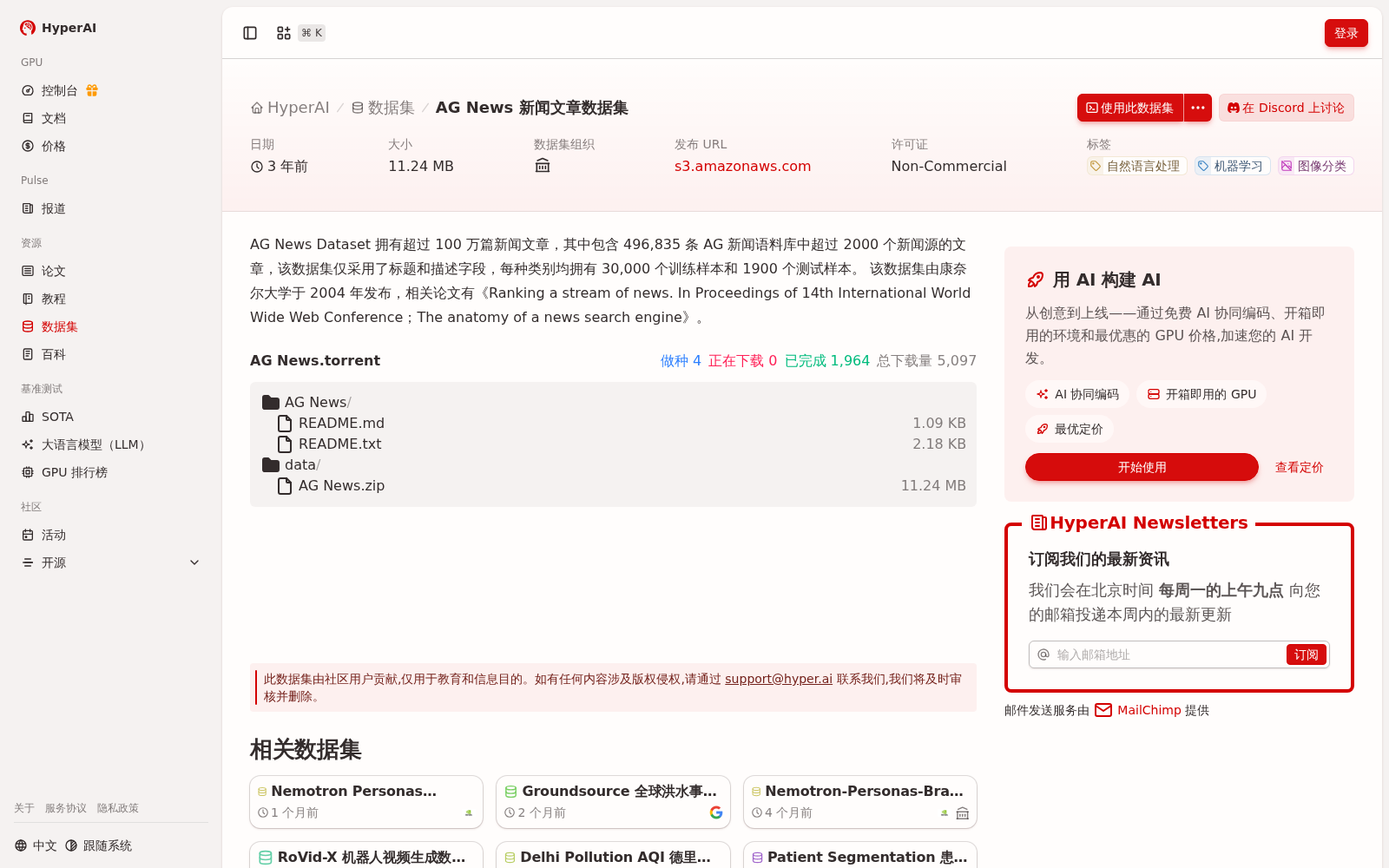Click the 机器学习 tag
Screen dimensions: 1389x868
click(1232, 166)
